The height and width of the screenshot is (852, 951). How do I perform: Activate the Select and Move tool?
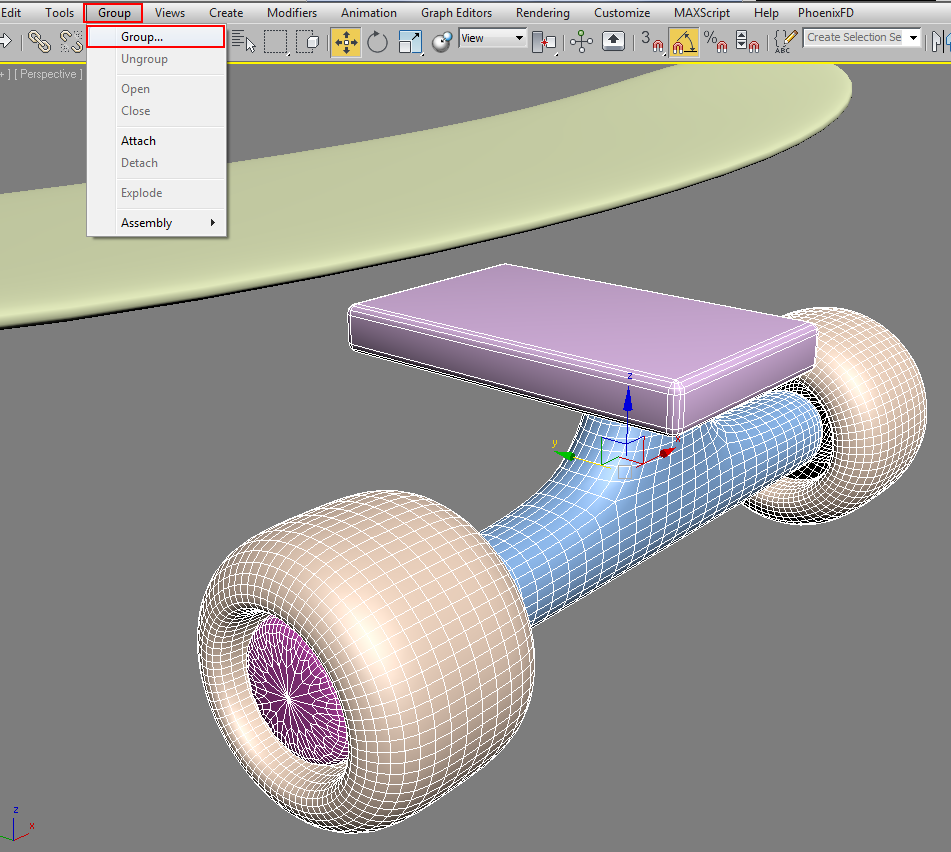click(x=346, y=42)
